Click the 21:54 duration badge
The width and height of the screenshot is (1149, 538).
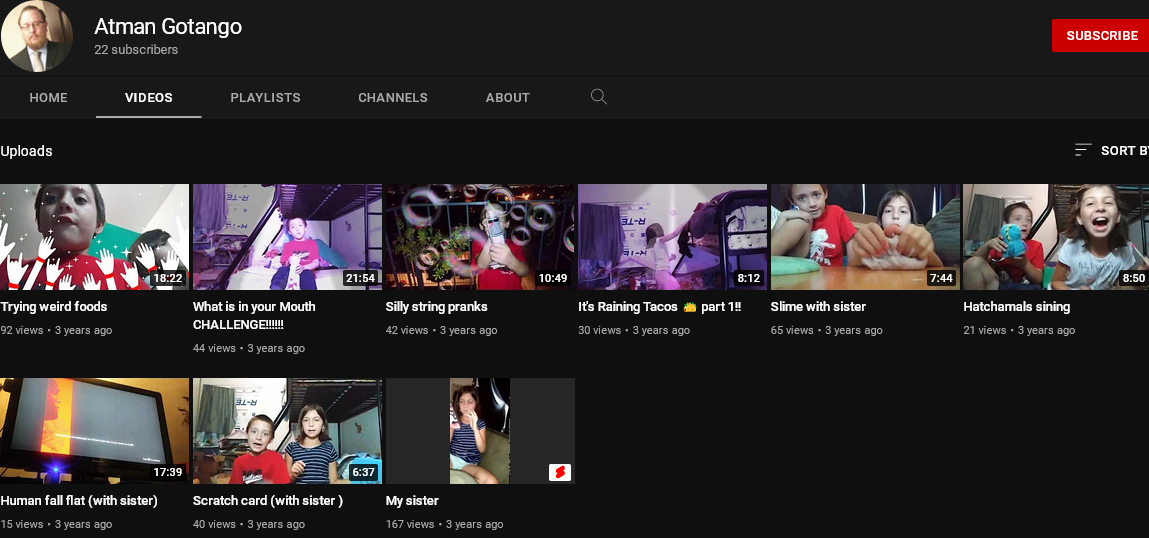[361, 279]
